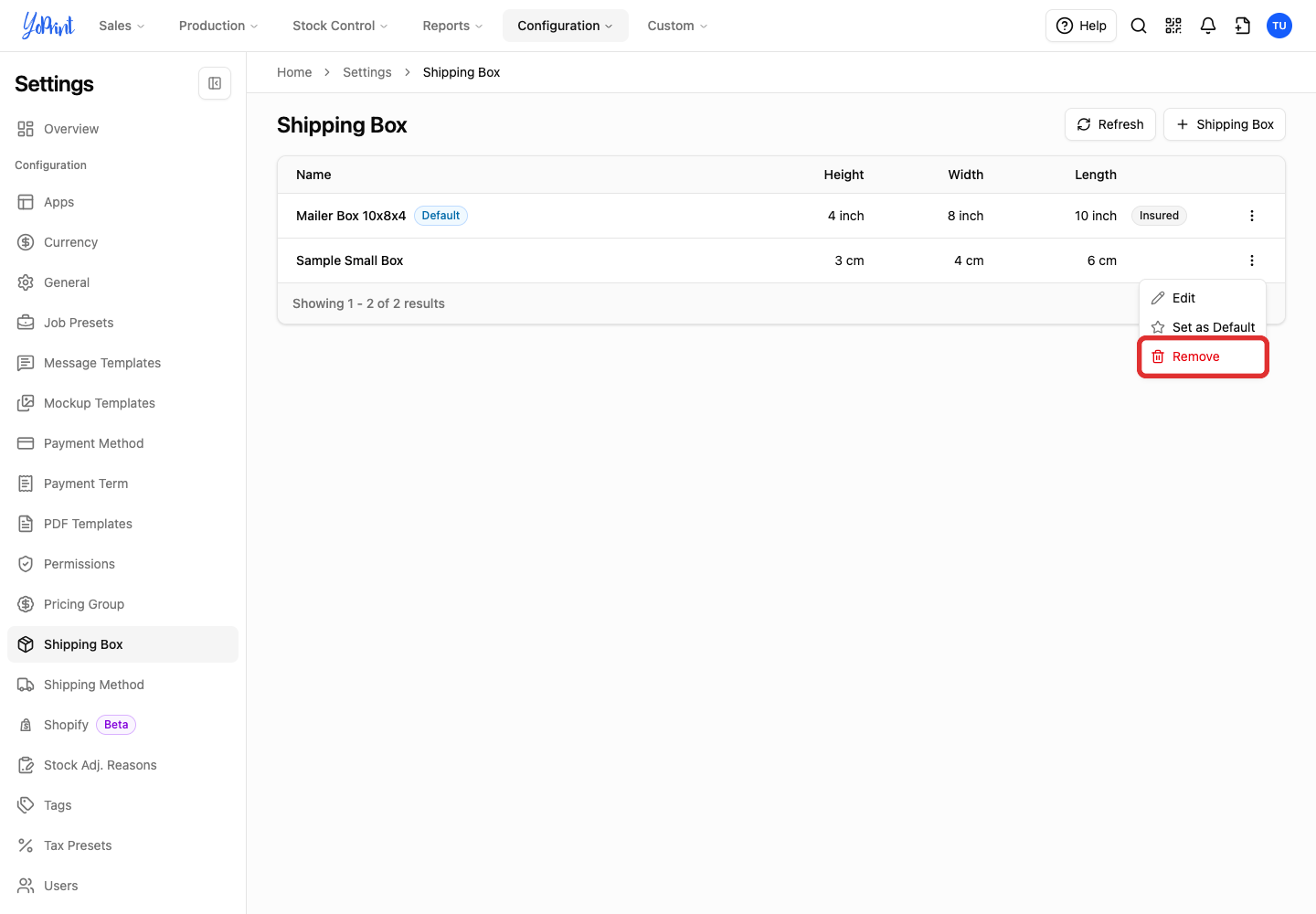Open Apps settings

(122, 202)
